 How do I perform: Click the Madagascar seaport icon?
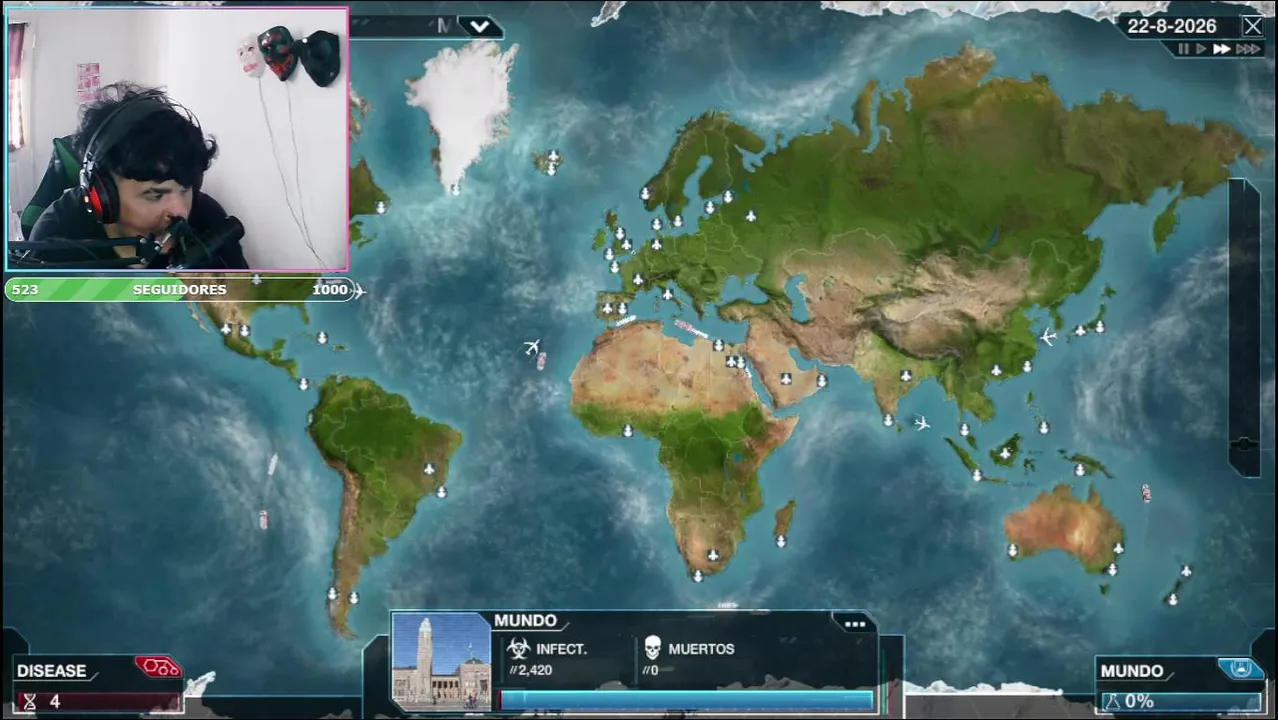tap(780, 541)
